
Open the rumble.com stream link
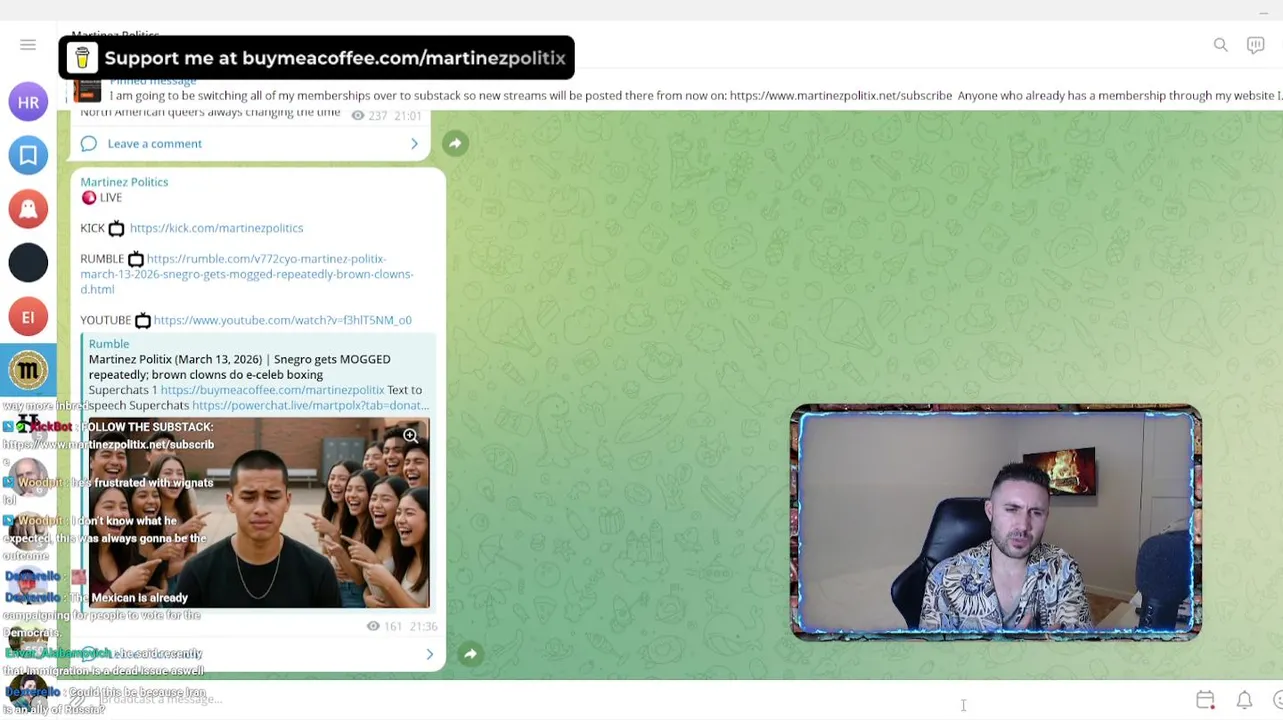(x=247, y=274)
